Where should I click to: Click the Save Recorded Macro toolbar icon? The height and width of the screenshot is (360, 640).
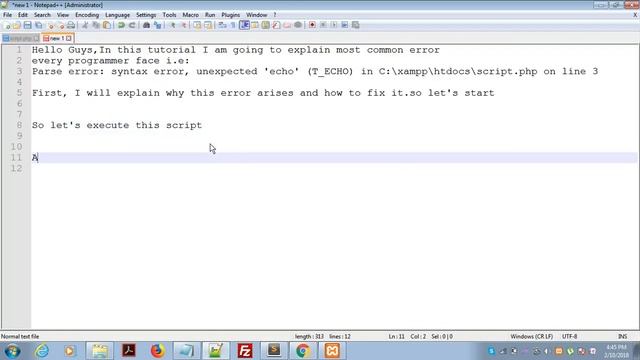point(356,25)
